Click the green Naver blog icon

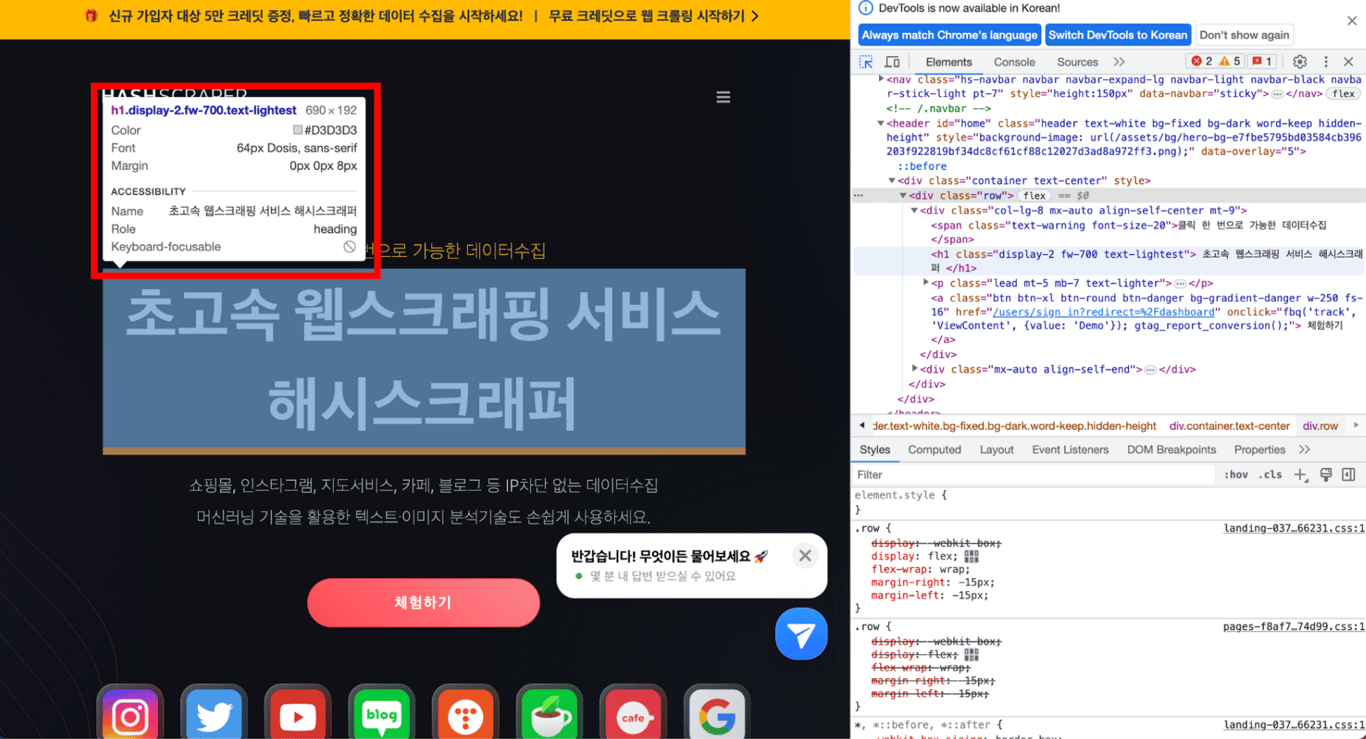tap(382, 716)
